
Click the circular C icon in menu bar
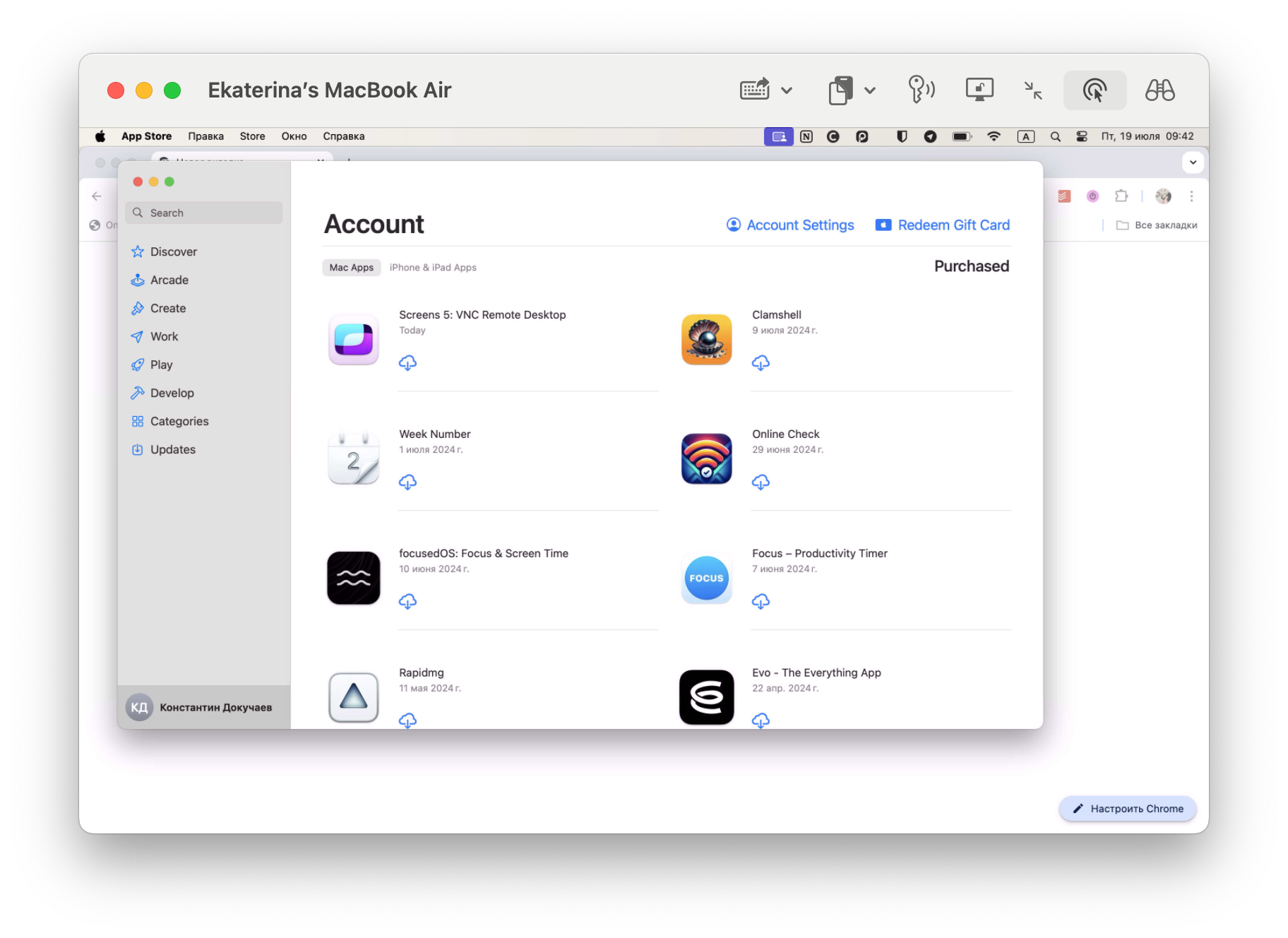point(833,136)
